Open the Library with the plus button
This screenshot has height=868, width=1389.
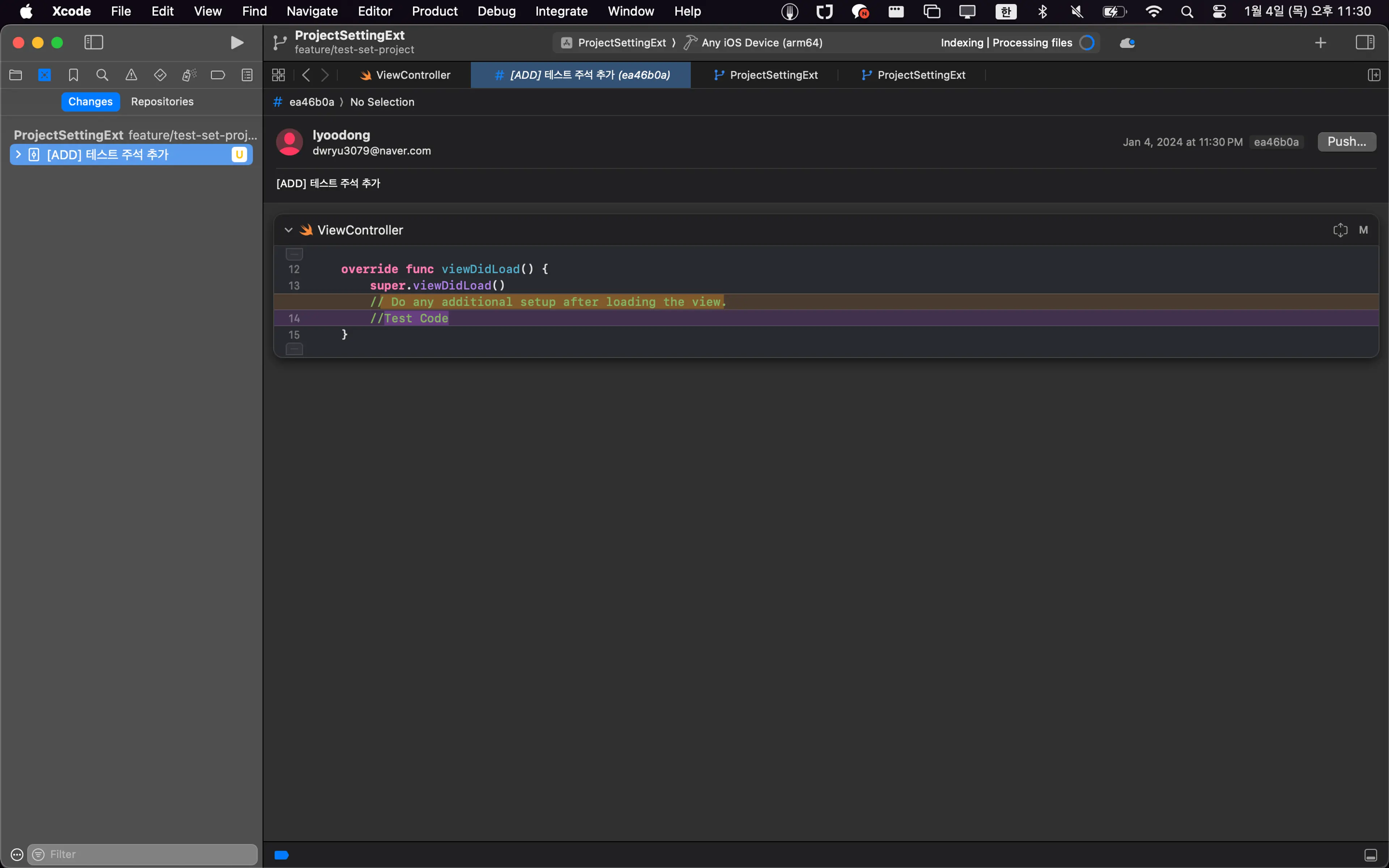tap(1321, 42)
